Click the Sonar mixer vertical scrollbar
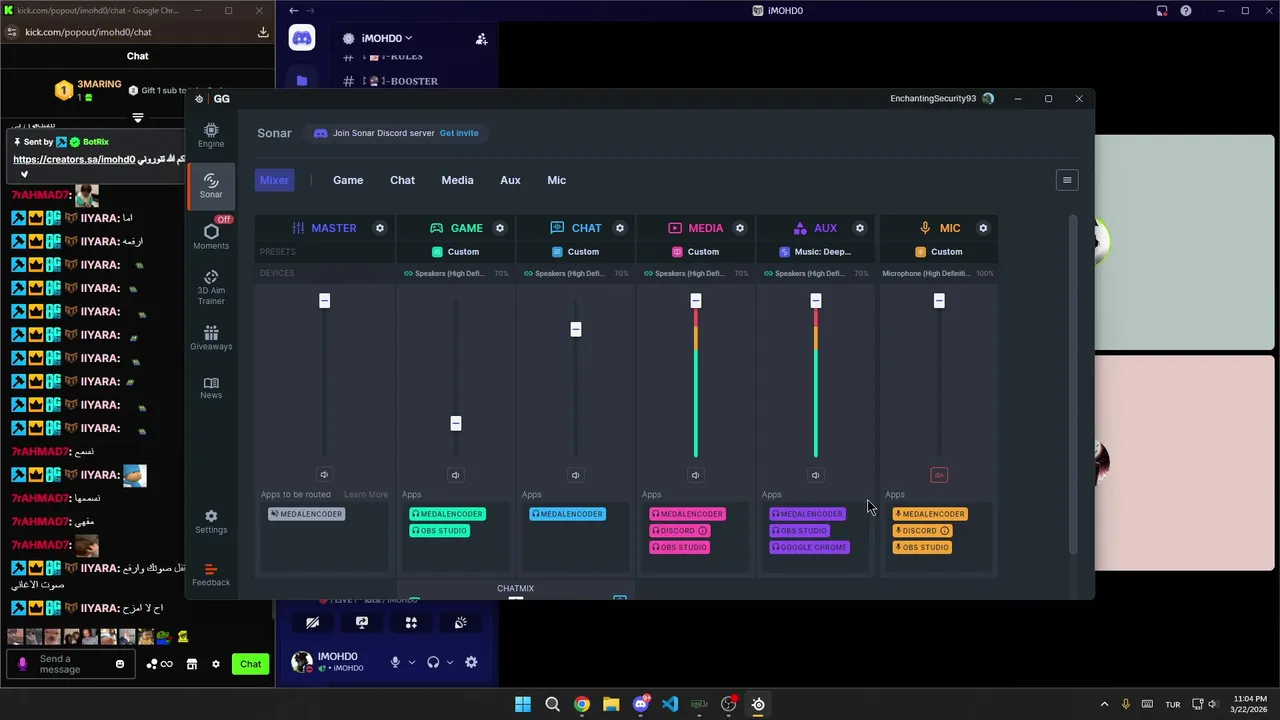This screenshot has width=1280, height=720. tap(1074, 385)
